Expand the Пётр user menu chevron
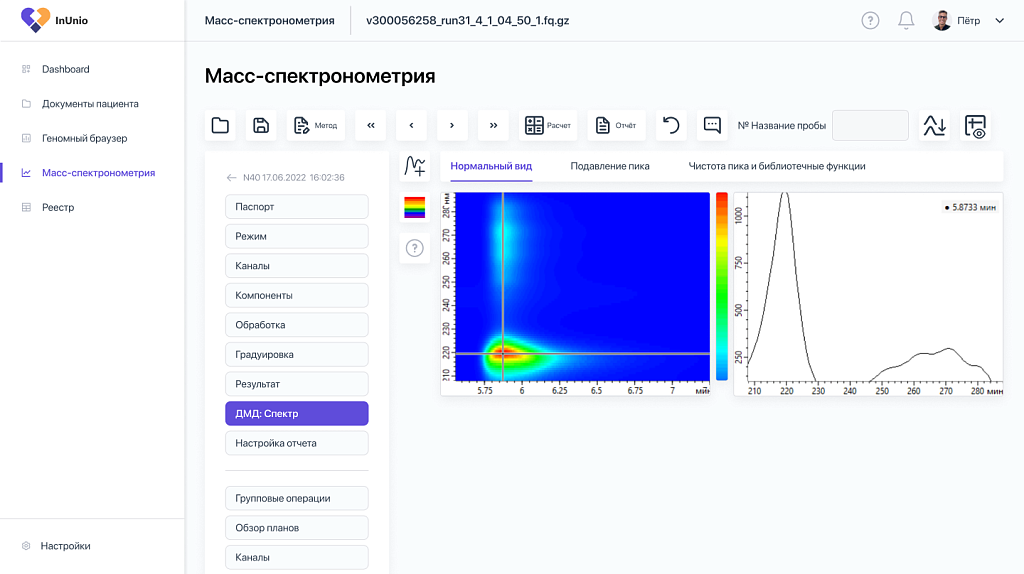Screen dimensions: 1024x574 (999, 21)
